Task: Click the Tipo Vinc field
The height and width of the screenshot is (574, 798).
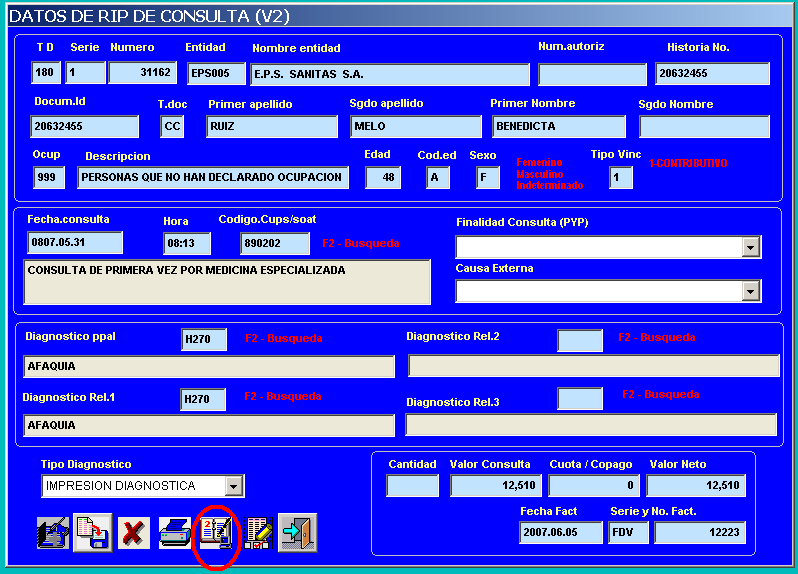Action: (621, 178)
